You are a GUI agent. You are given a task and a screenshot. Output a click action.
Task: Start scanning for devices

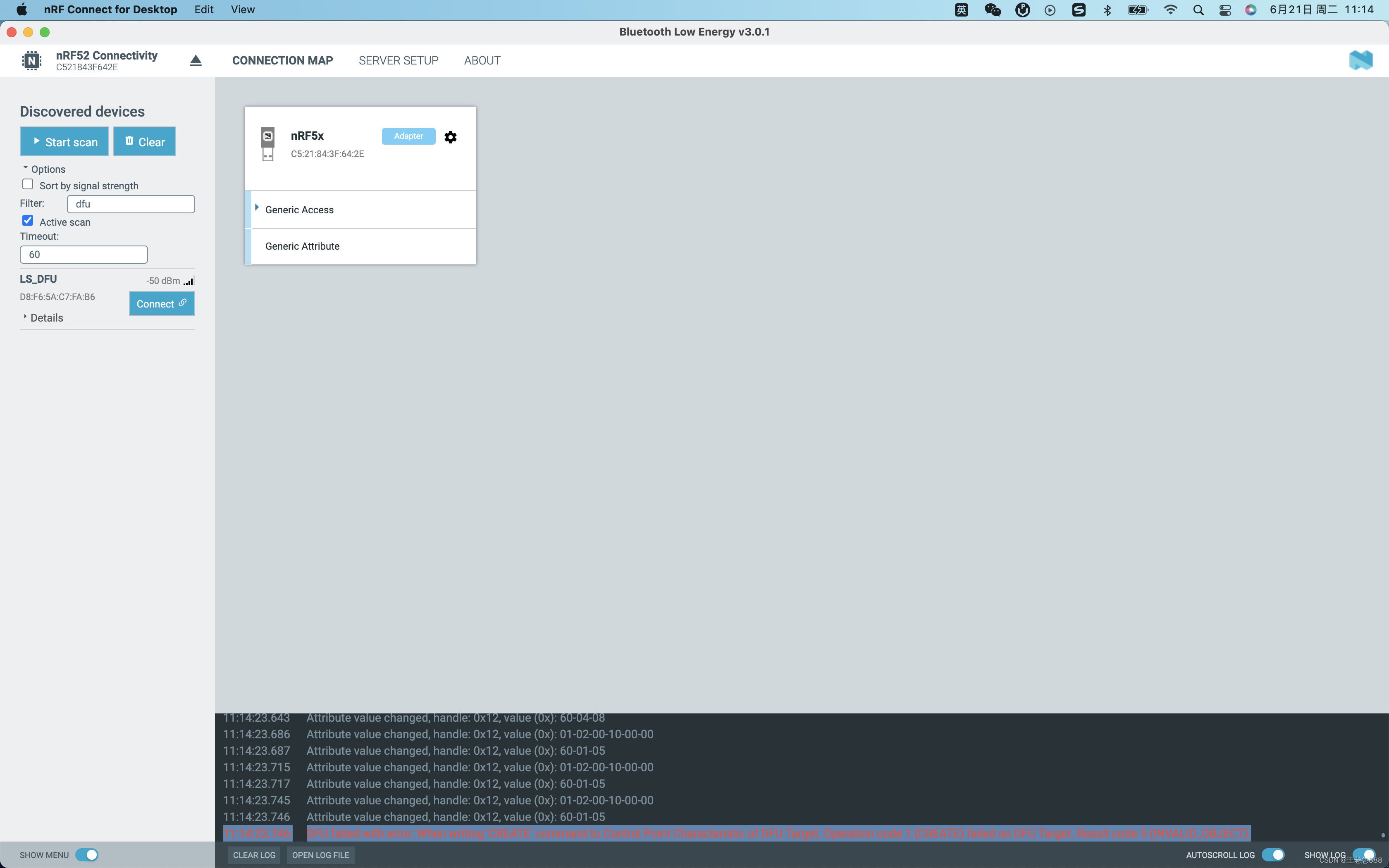[64, 142]
